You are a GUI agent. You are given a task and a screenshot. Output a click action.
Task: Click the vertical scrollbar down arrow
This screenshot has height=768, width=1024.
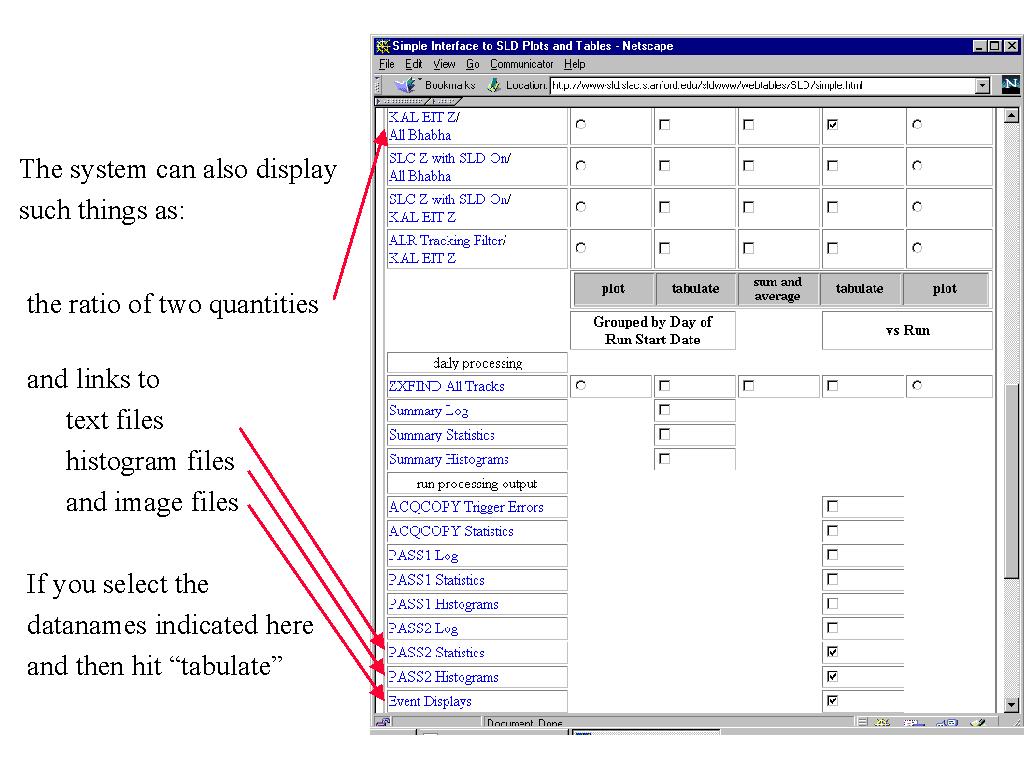1010,704
